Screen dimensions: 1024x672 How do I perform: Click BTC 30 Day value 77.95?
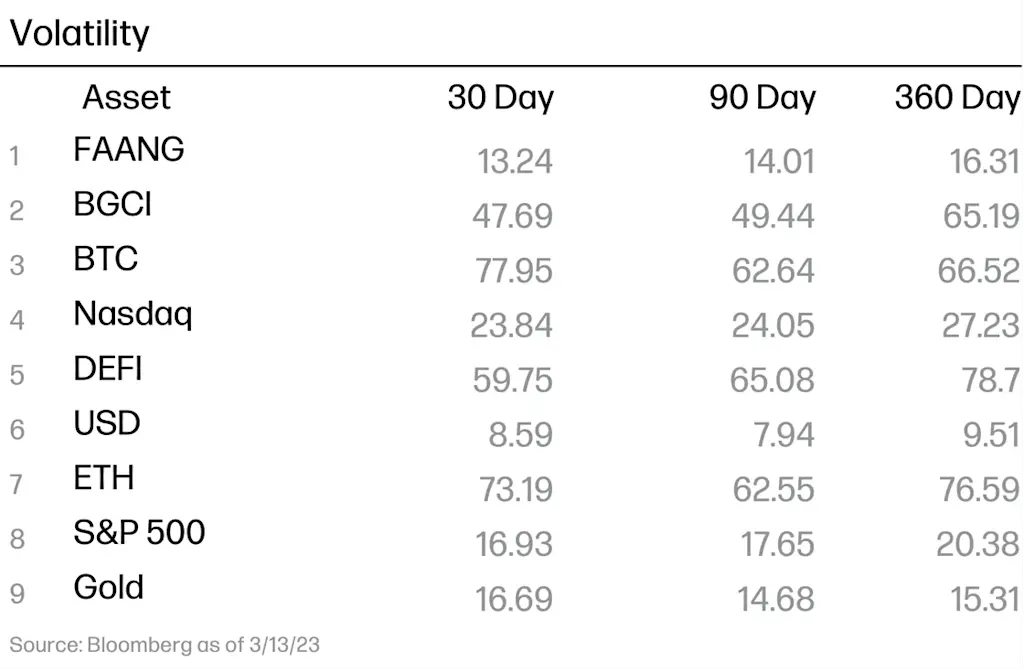click(x=514, y=271)
